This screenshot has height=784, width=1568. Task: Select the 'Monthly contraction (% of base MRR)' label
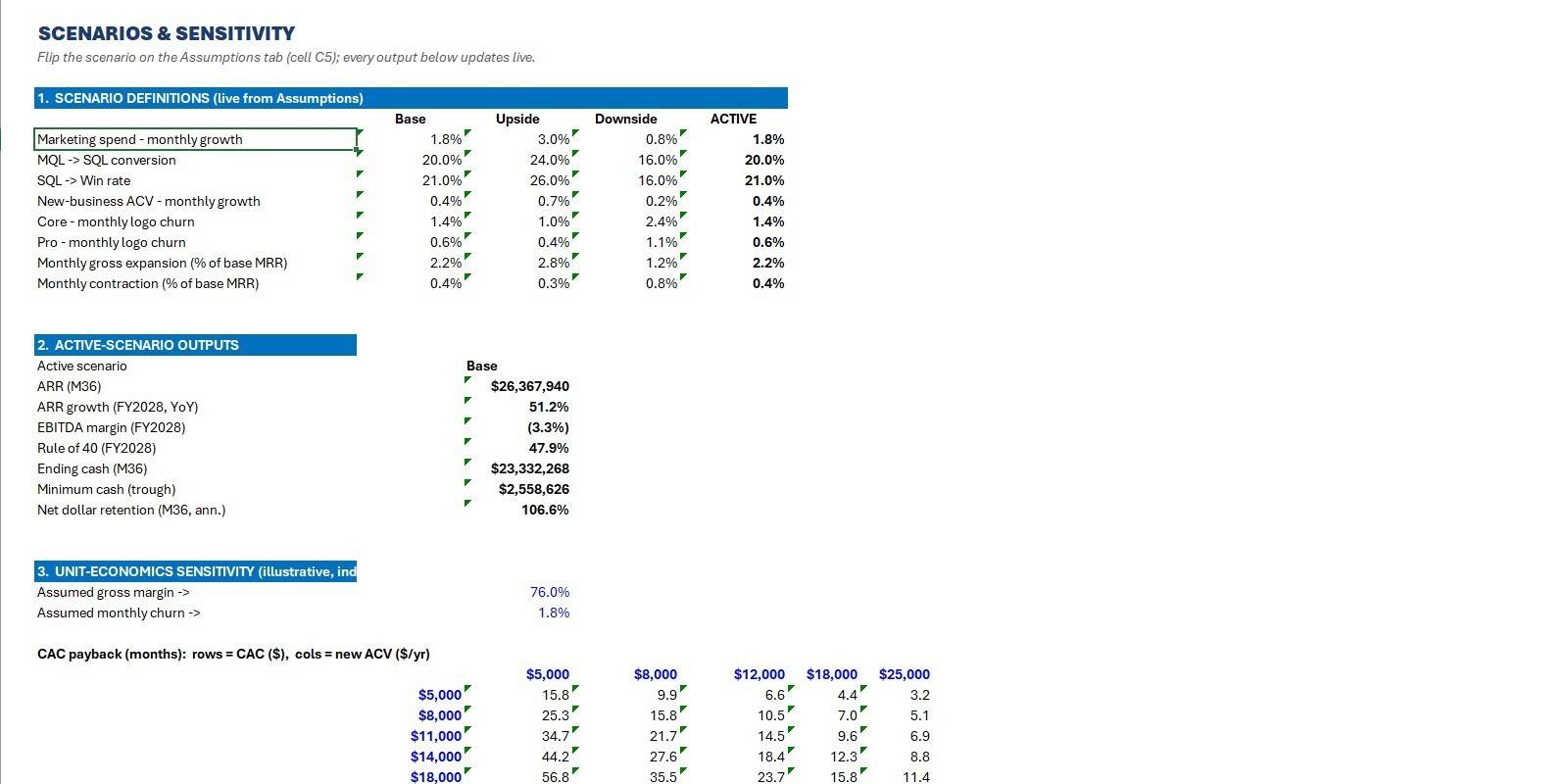click(148, 283)
